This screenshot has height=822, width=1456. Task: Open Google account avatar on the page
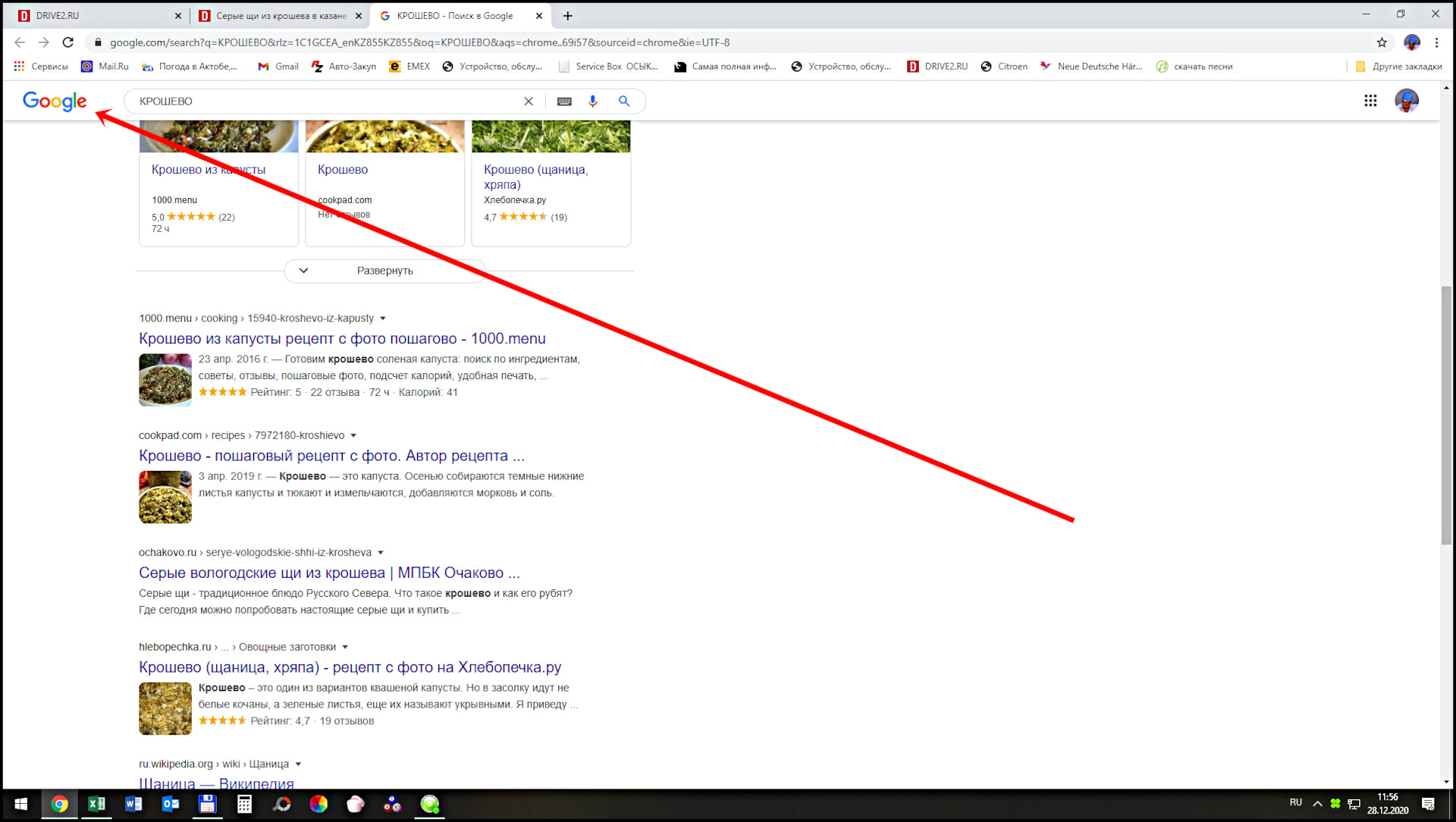pyautogui.click(x=1407, y=100)
